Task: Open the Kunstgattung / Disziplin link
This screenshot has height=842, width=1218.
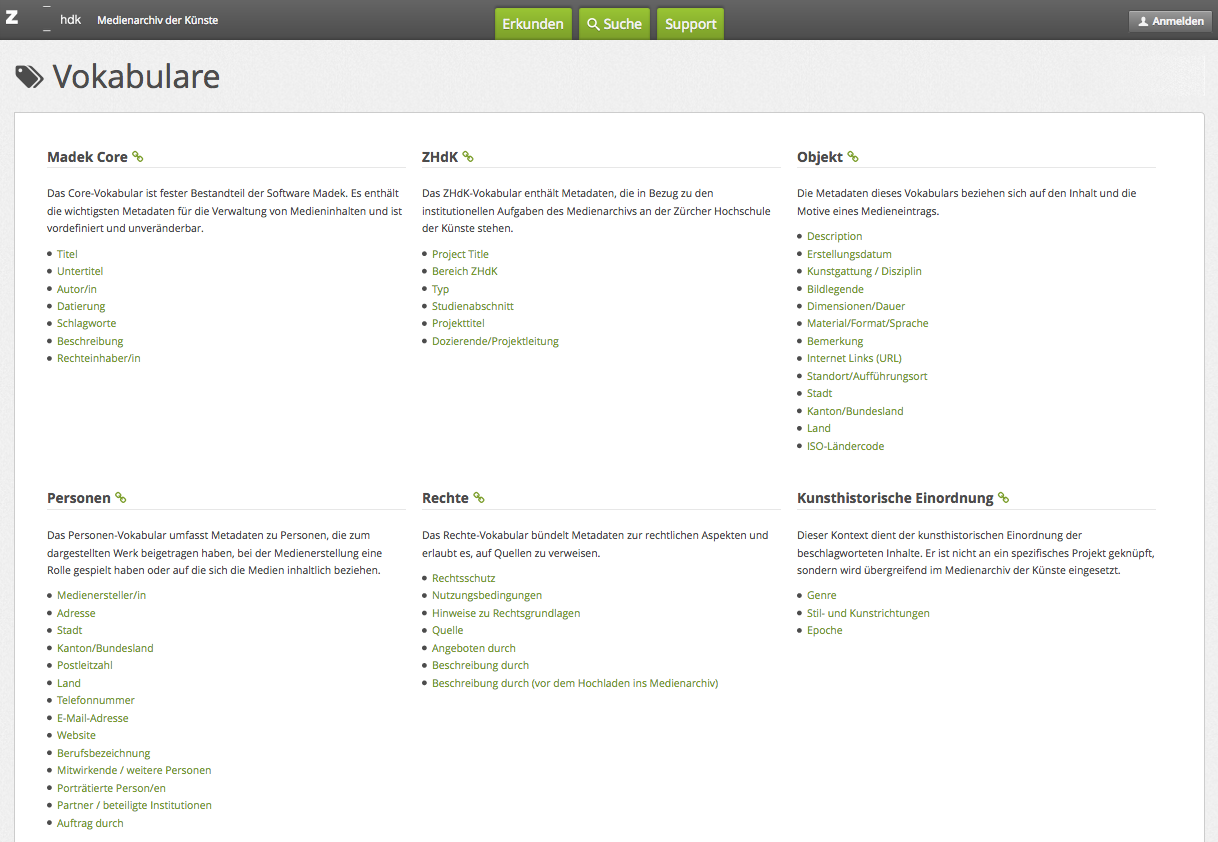Action: click(864, 272)
